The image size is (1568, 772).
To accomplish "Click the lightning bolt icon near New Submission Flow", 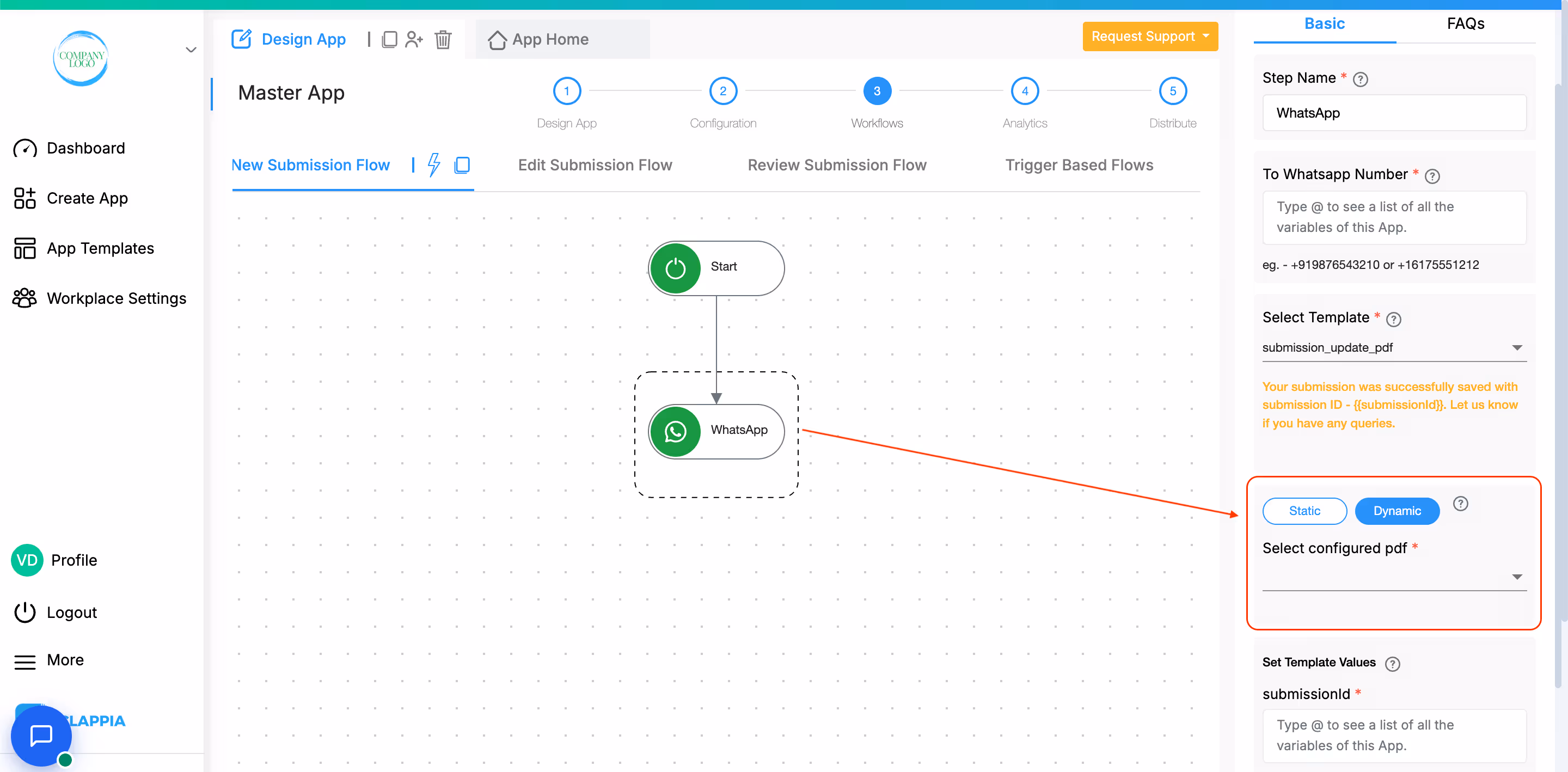I will tap(433, 164).
